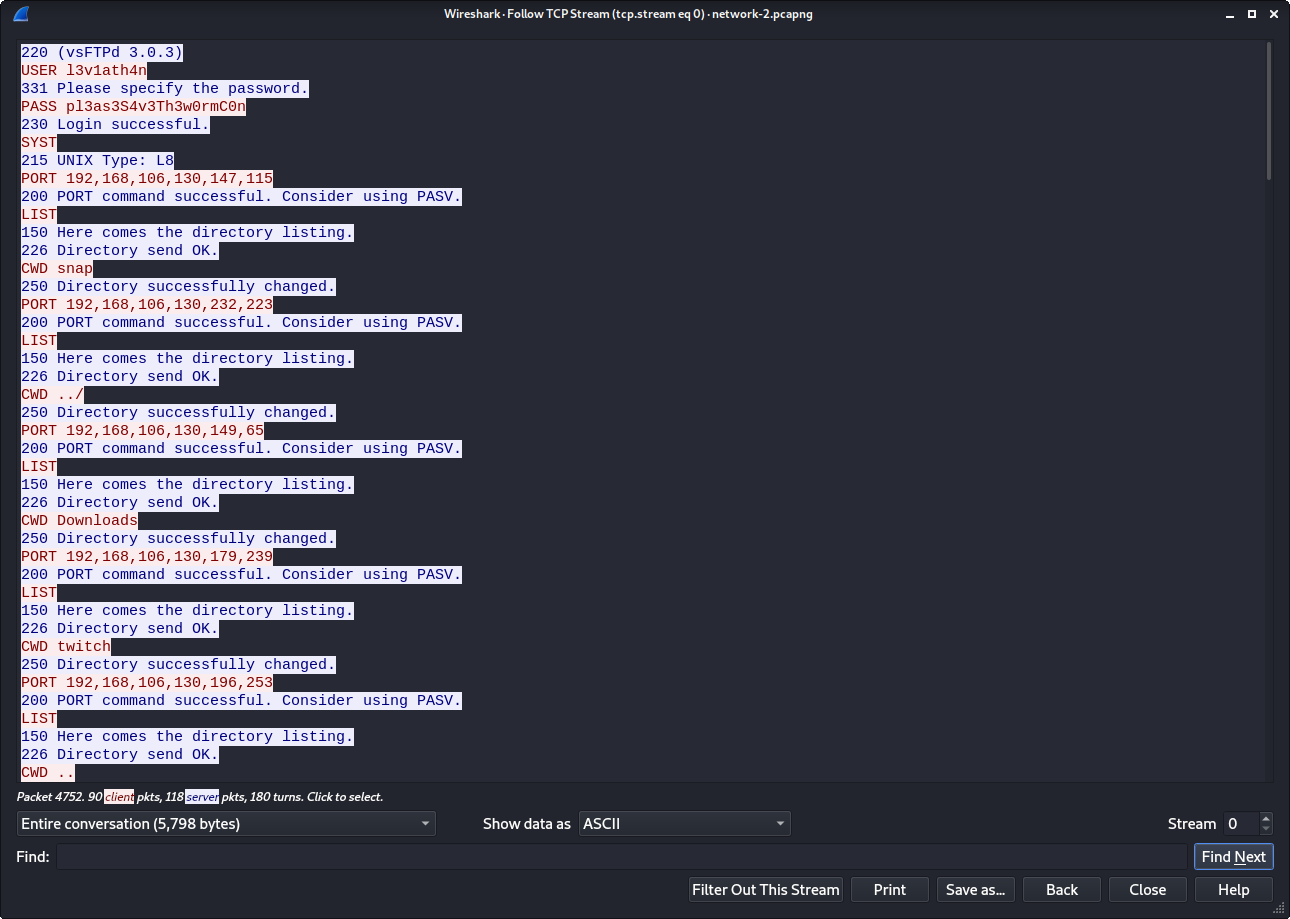The height and width of the screenshot is (919, 1290).
Task: Click the 'CWD twitch' line
Action: (x=66, y=647)
